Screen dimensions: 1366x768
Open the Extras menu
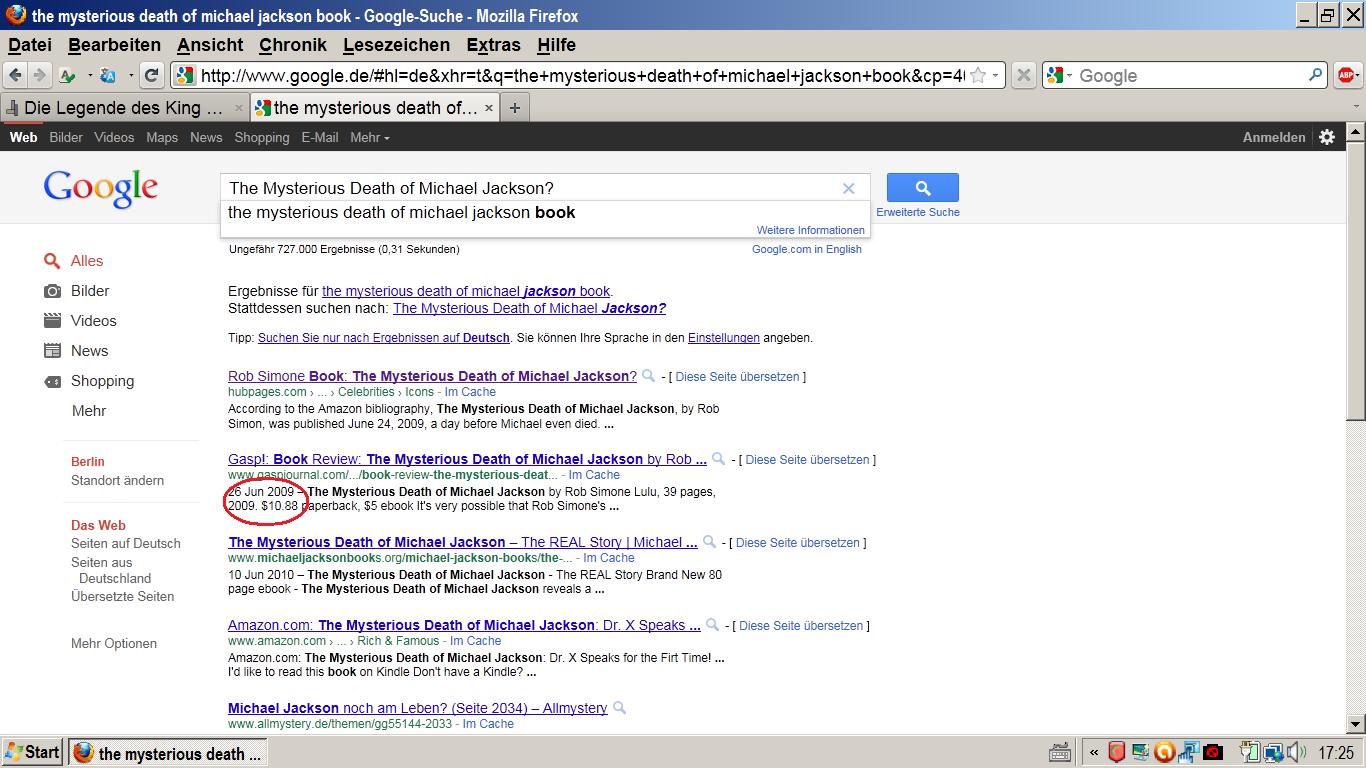[x=493, y=45]
